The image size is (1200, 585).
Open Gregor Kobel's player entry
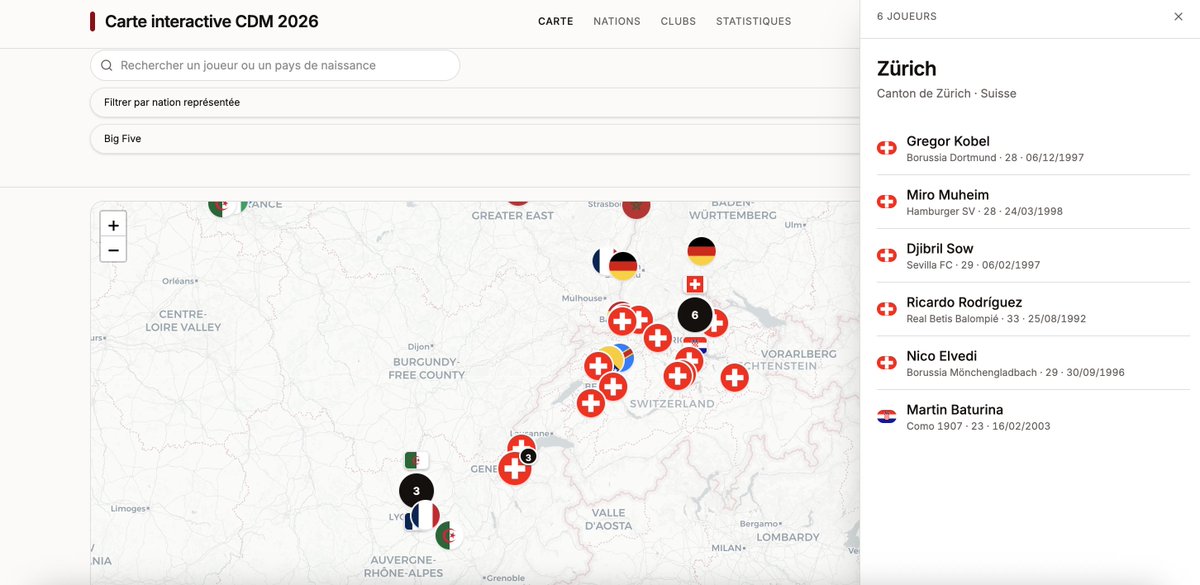coord(1033,149)
